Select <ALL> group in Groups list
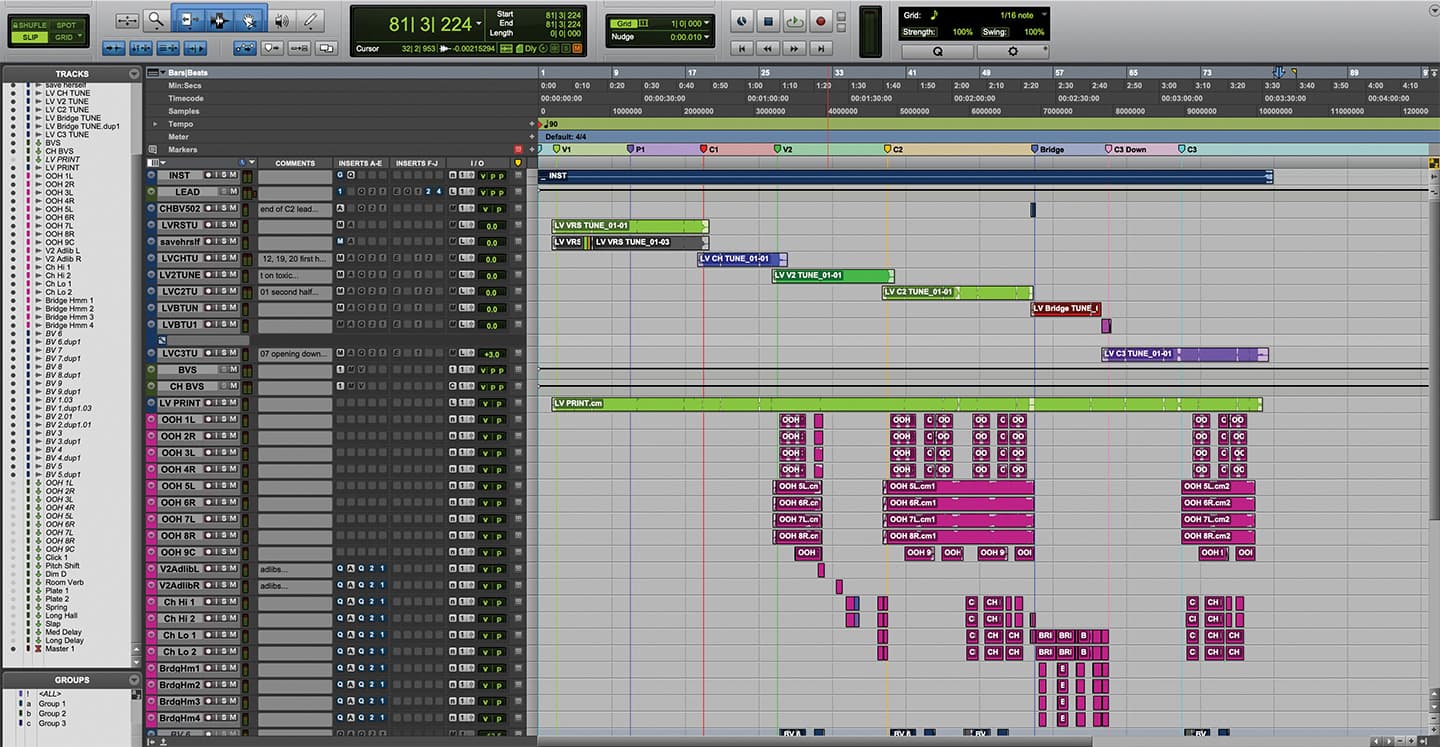This screenshot has width=1440, height=747. [49, 694]
